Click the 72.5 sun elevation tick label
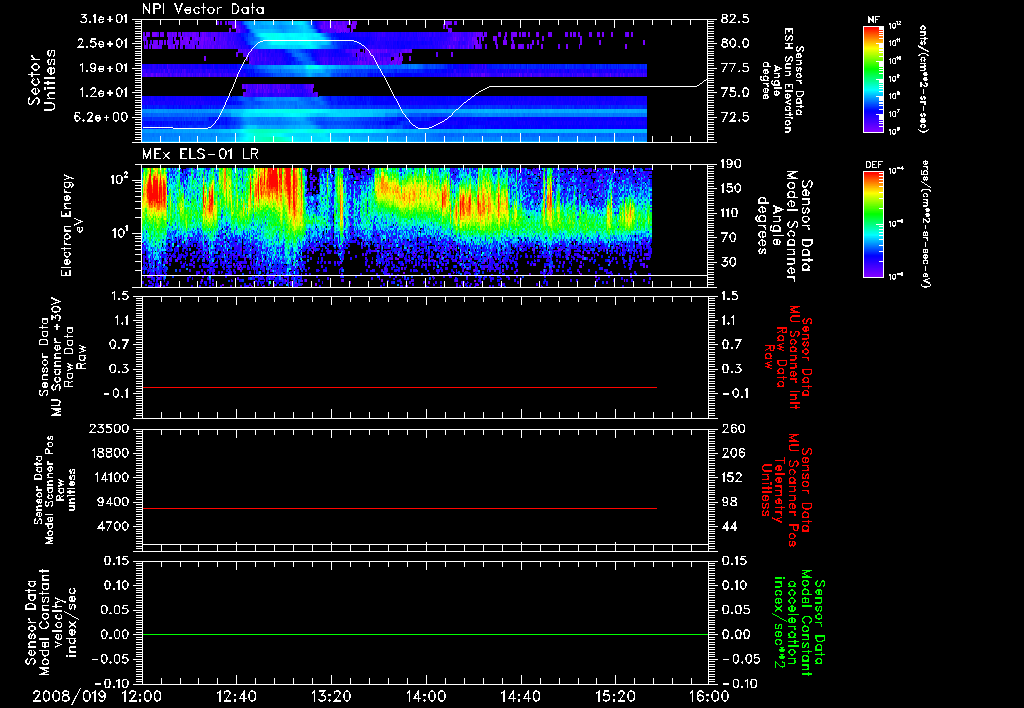Viewport: 1024px width, 708px height. [x=735, y=118]
